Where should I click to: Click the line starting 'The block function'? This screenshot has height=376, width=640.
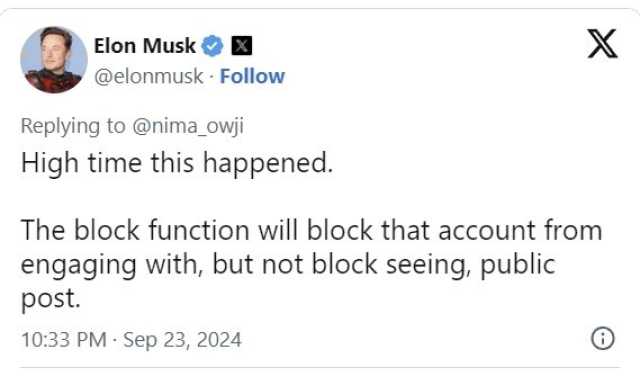[x=311, y=230]
